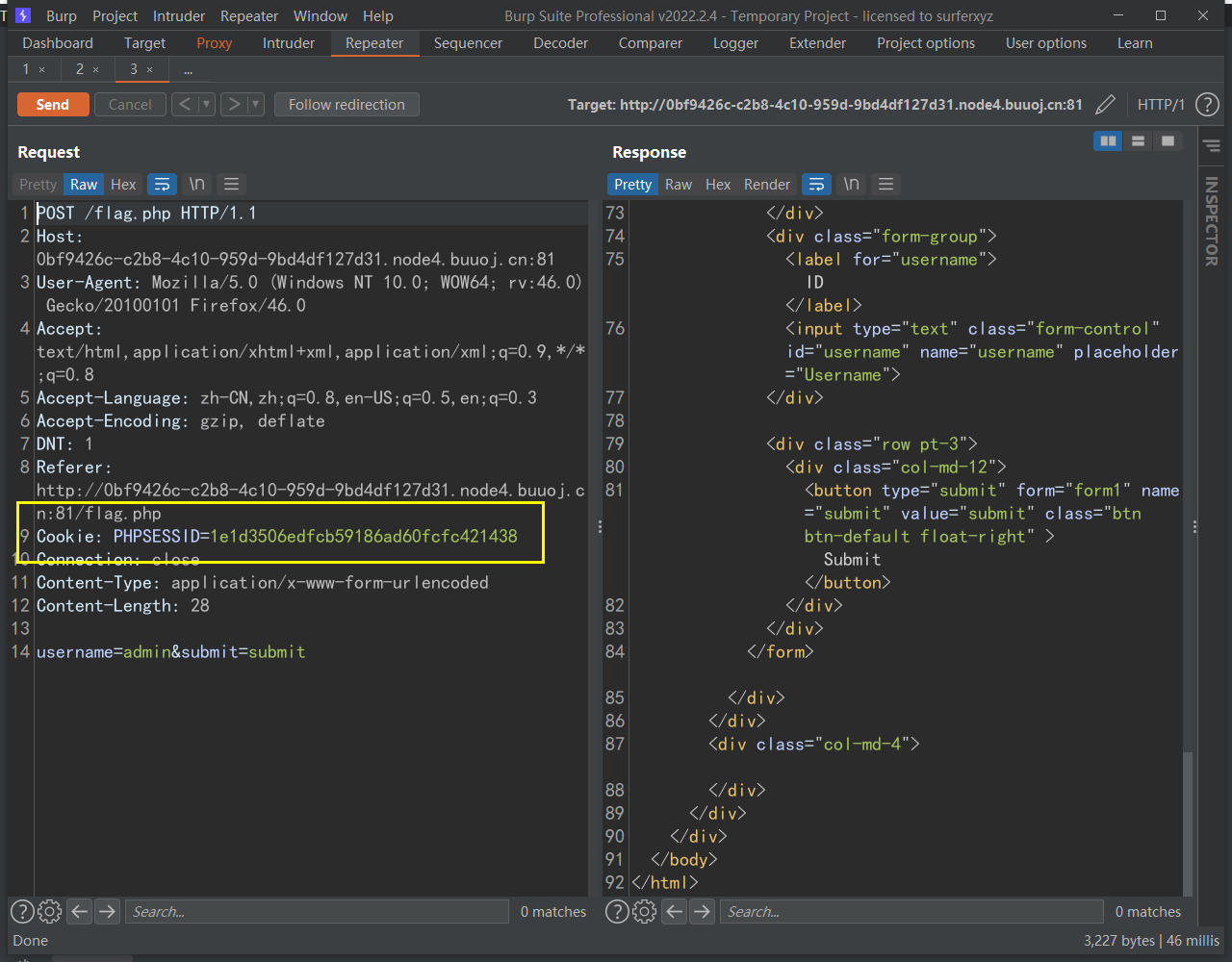Send the request
The height and width of the screenshot is (962, 1232).
pos(53,105)
